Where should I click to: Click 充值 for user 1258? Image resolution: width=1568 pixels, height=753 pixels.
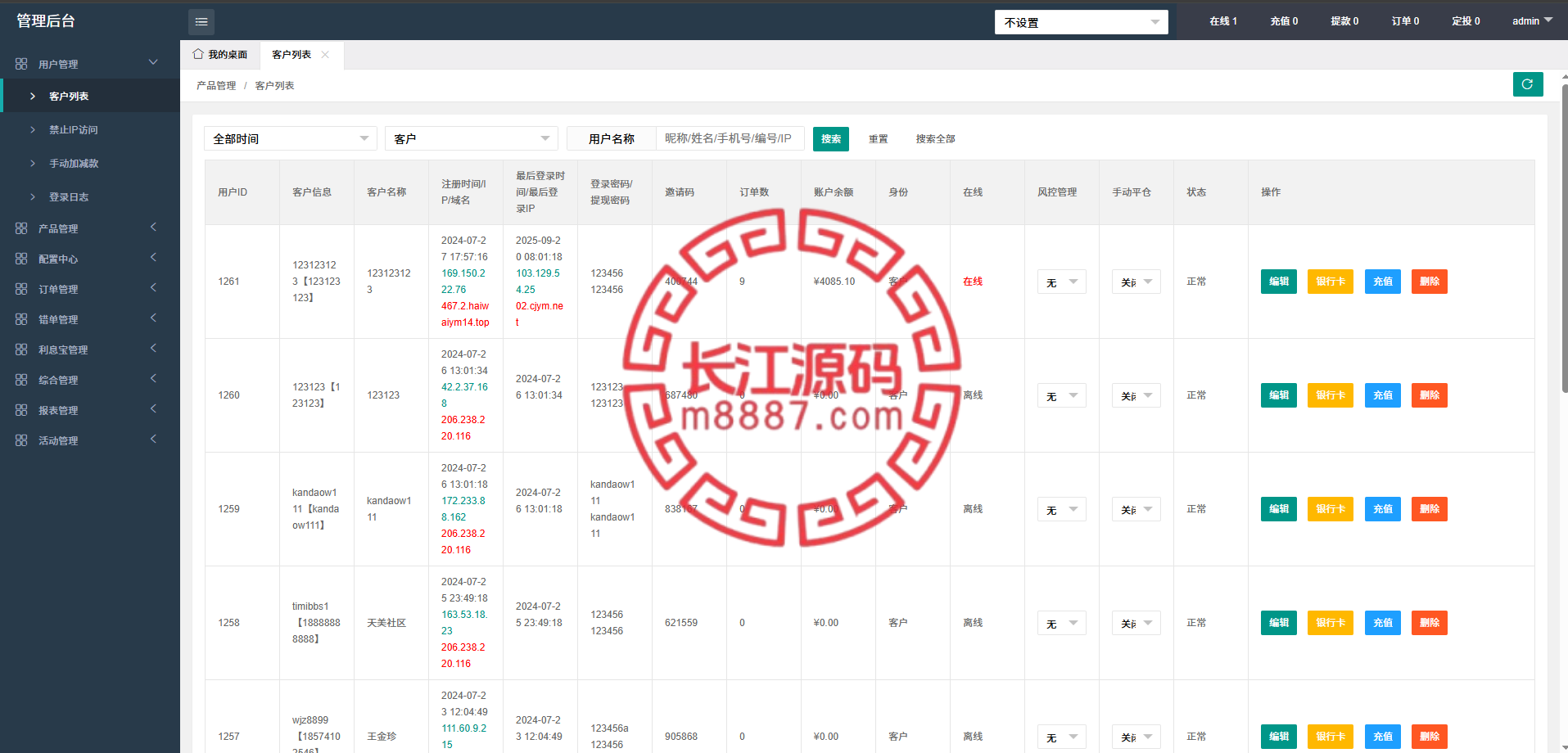point(1383,623)
